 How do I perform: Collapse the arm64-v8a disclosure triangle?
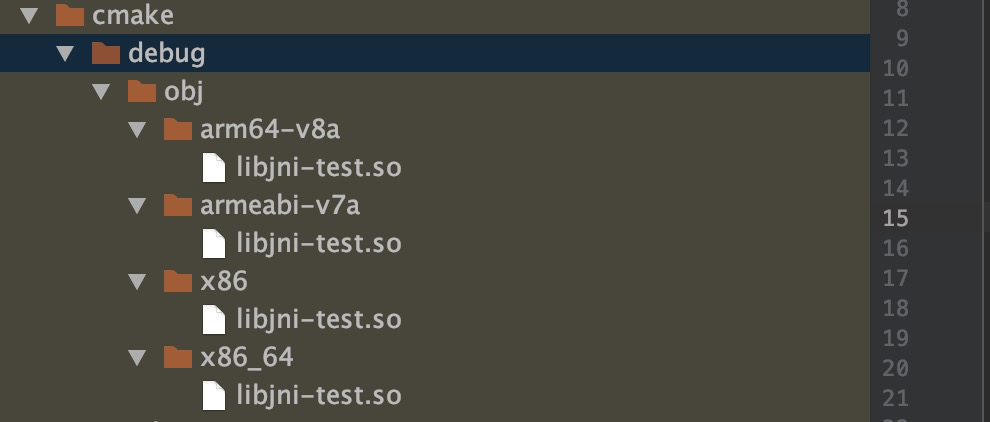pyautogui.click(x=136, y=129)
